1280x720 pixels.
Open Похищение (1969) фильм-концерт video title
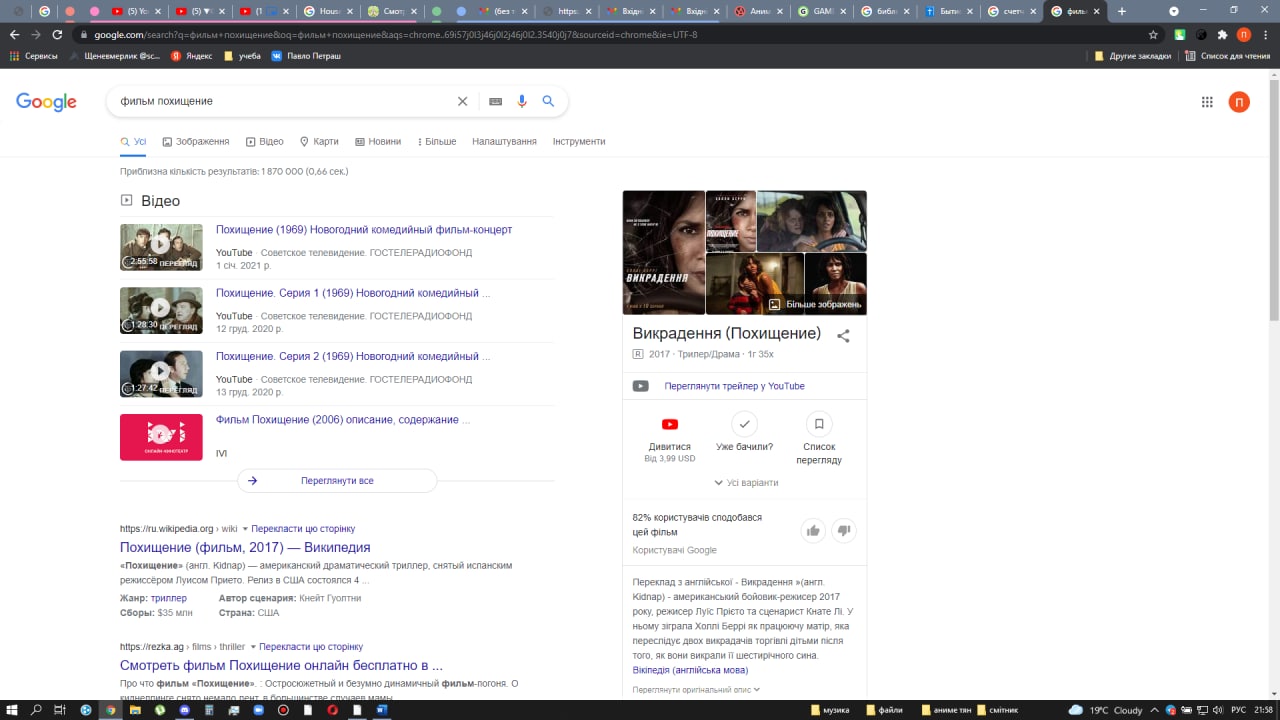(x=364, y=230)
